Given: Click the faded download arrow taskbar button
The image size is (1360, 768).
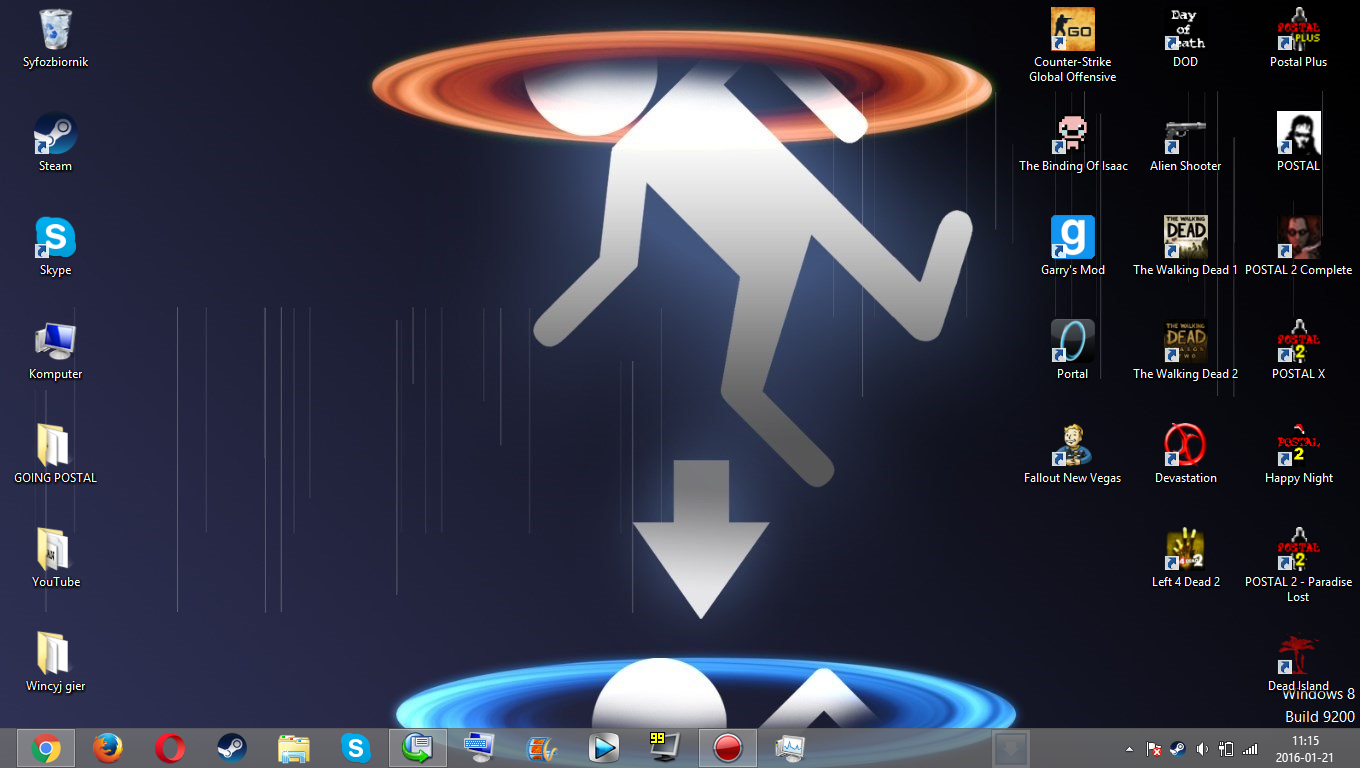Looking at the screenshot, I should pos(1010,748).
